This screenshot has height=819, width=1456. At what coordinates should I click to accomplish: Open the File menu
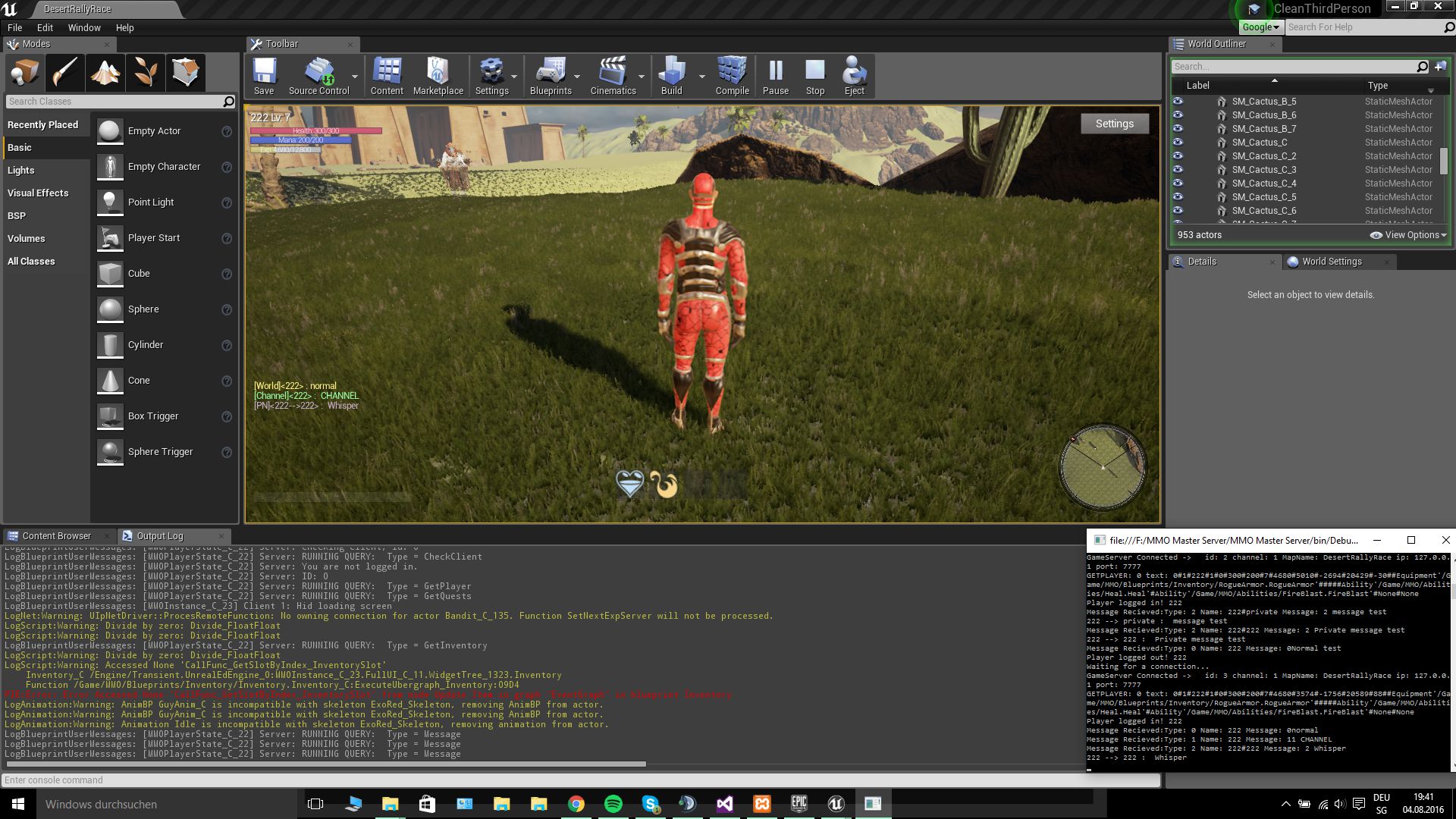pos(15,27)
